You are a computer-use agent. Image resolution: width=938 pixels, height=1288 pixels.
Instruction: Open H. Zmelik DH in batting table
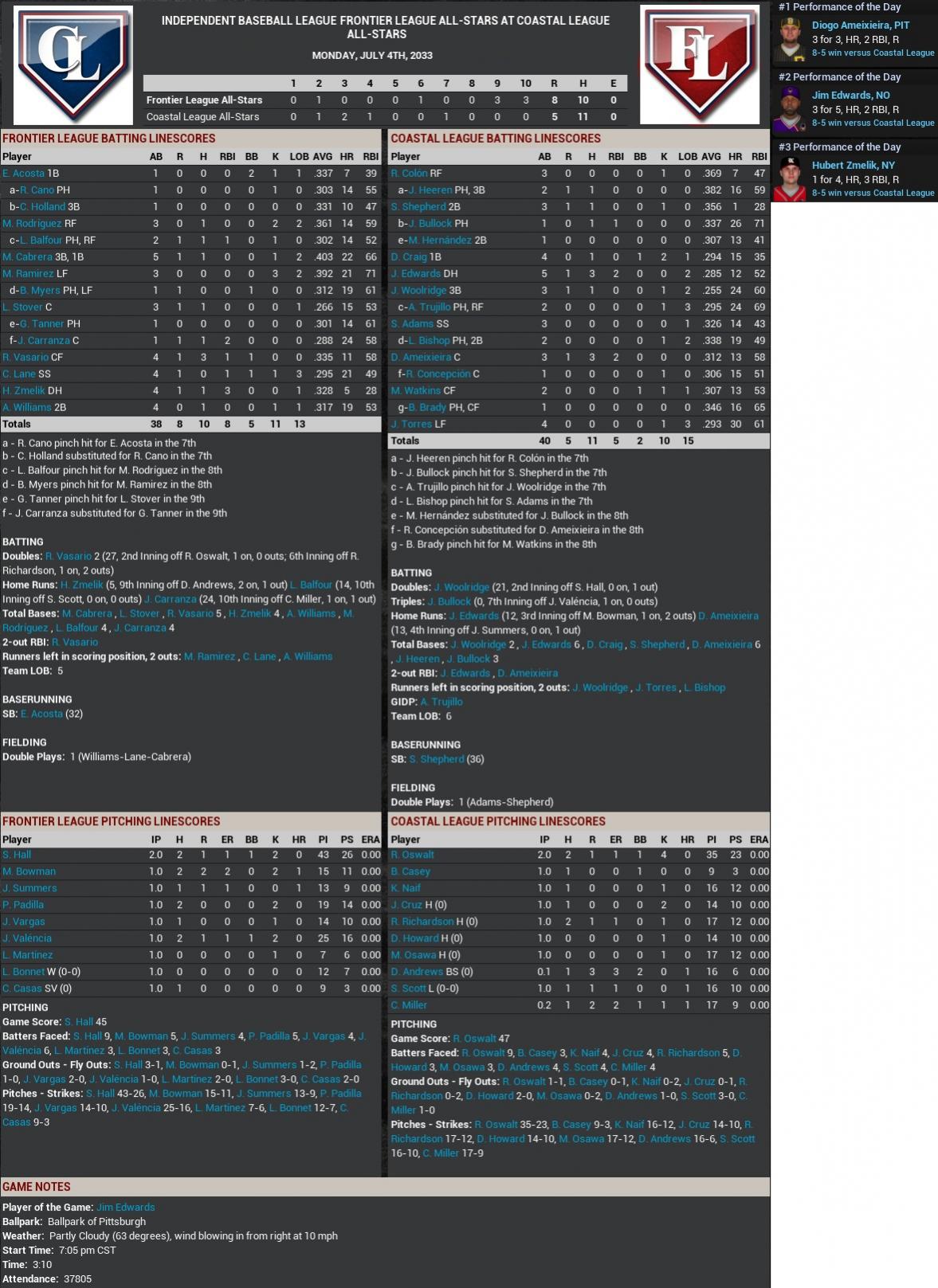coord(24,390)
